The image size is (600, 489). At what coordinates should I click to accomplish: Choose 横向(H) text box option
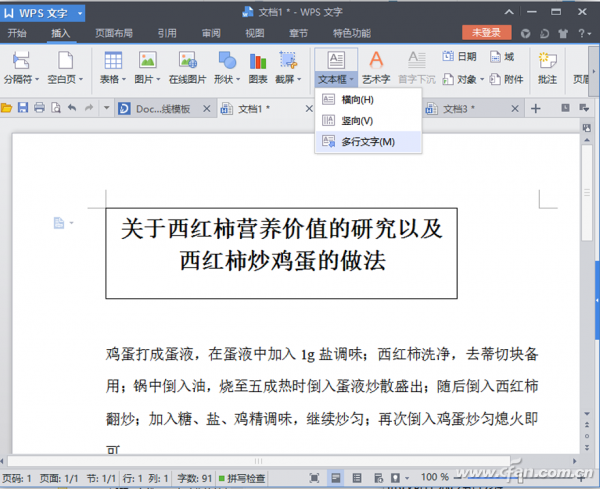click(368, 100)
